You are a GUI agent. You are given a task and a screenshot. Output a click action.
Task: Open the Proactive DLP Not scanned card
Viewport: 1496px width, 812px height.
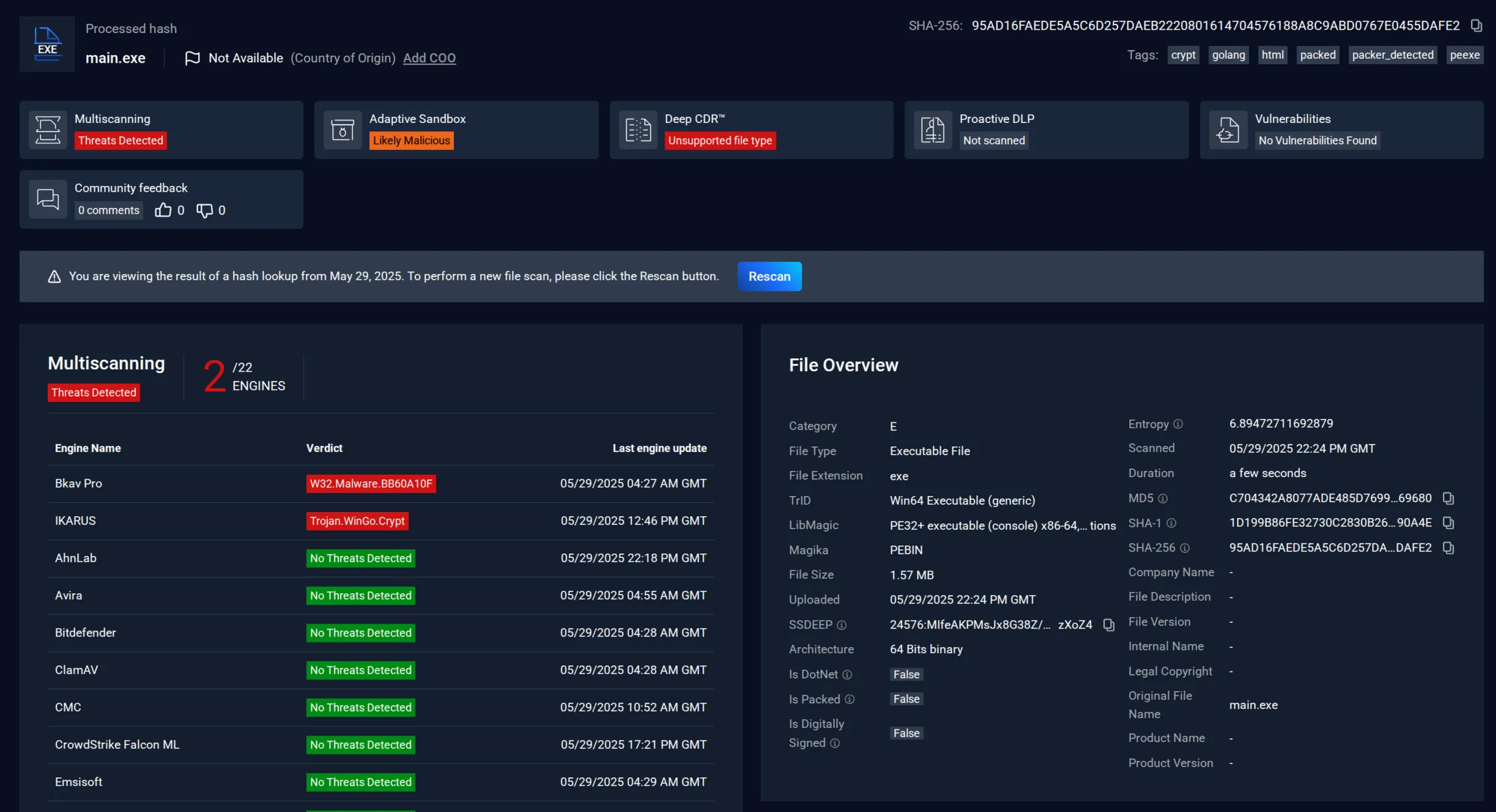coord(1046,130)
